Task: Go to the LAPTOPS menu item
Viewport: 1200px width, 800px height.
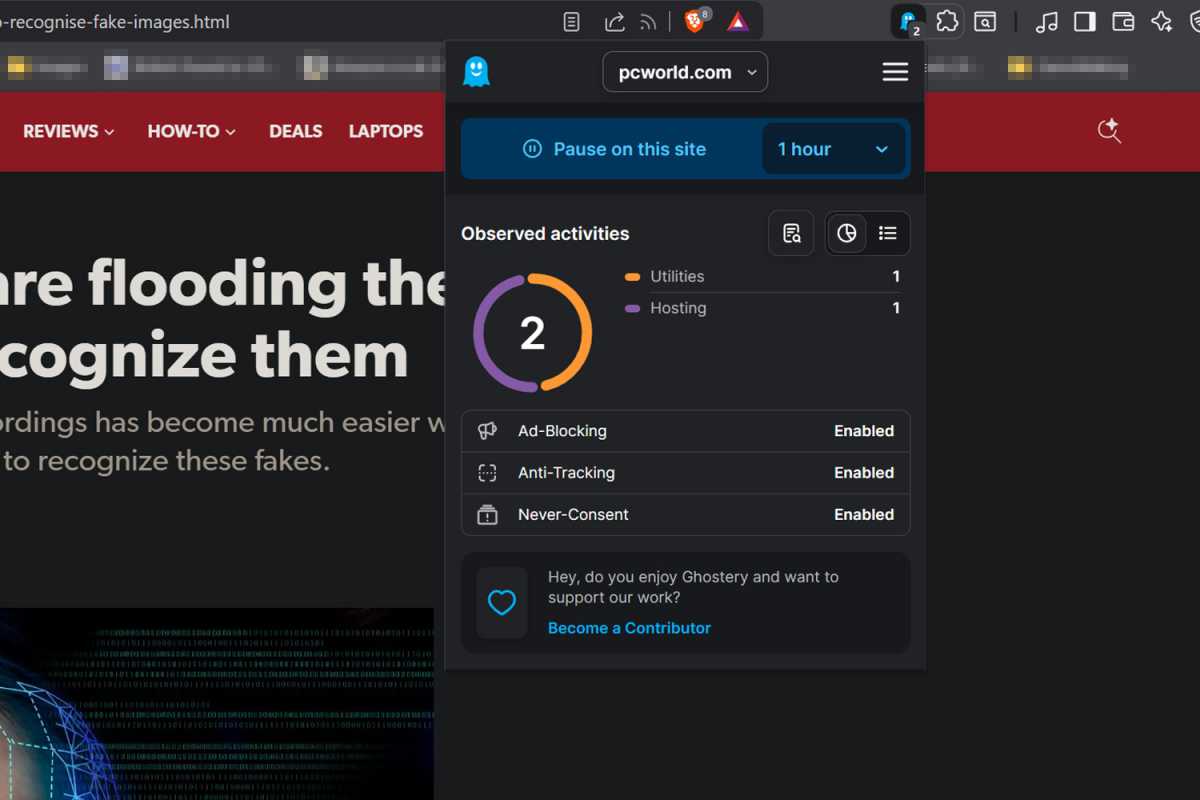Action: 385,131
